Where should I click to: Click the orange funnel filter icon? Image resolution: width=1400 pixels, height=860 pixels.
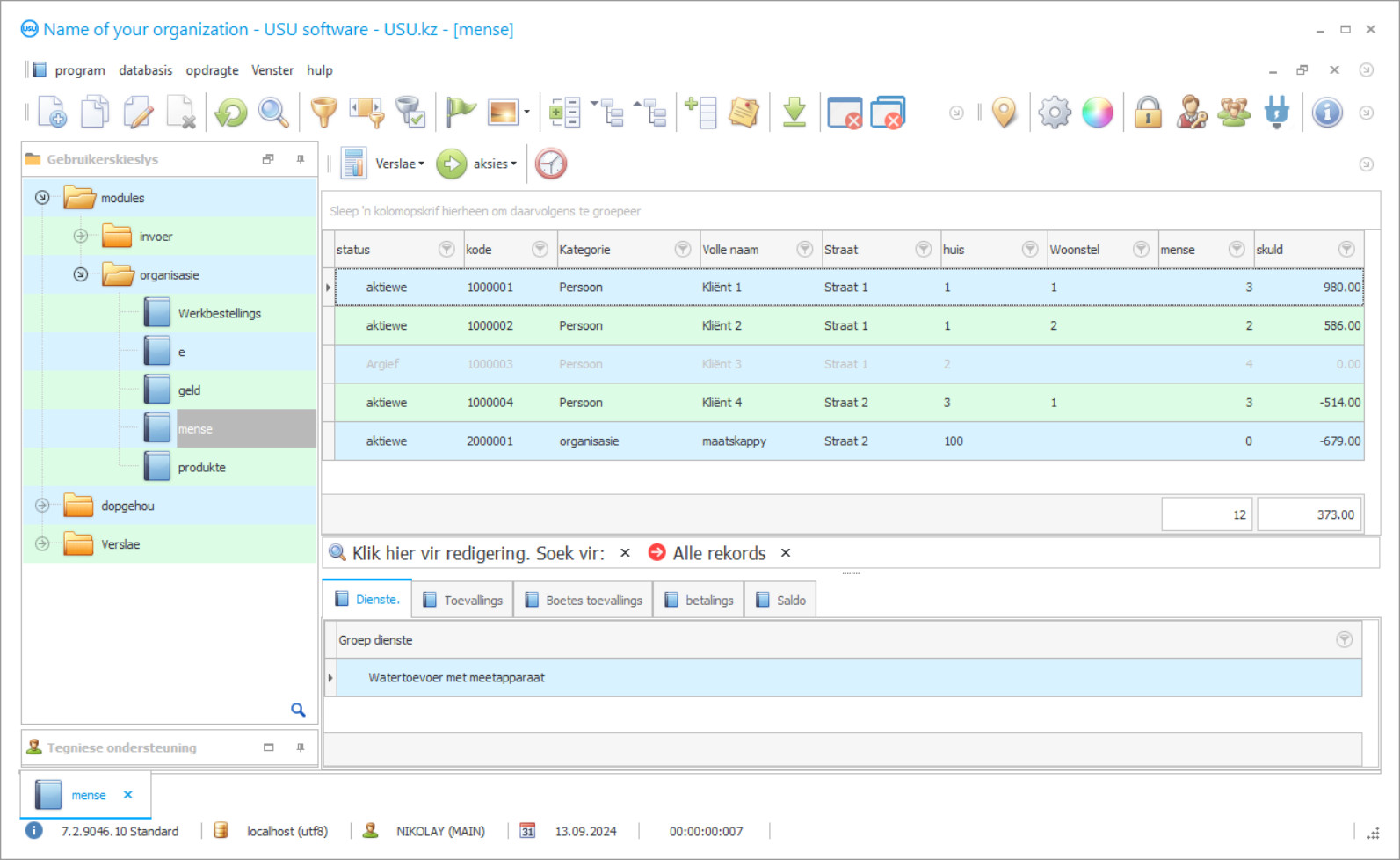click(x=323, y=113)
